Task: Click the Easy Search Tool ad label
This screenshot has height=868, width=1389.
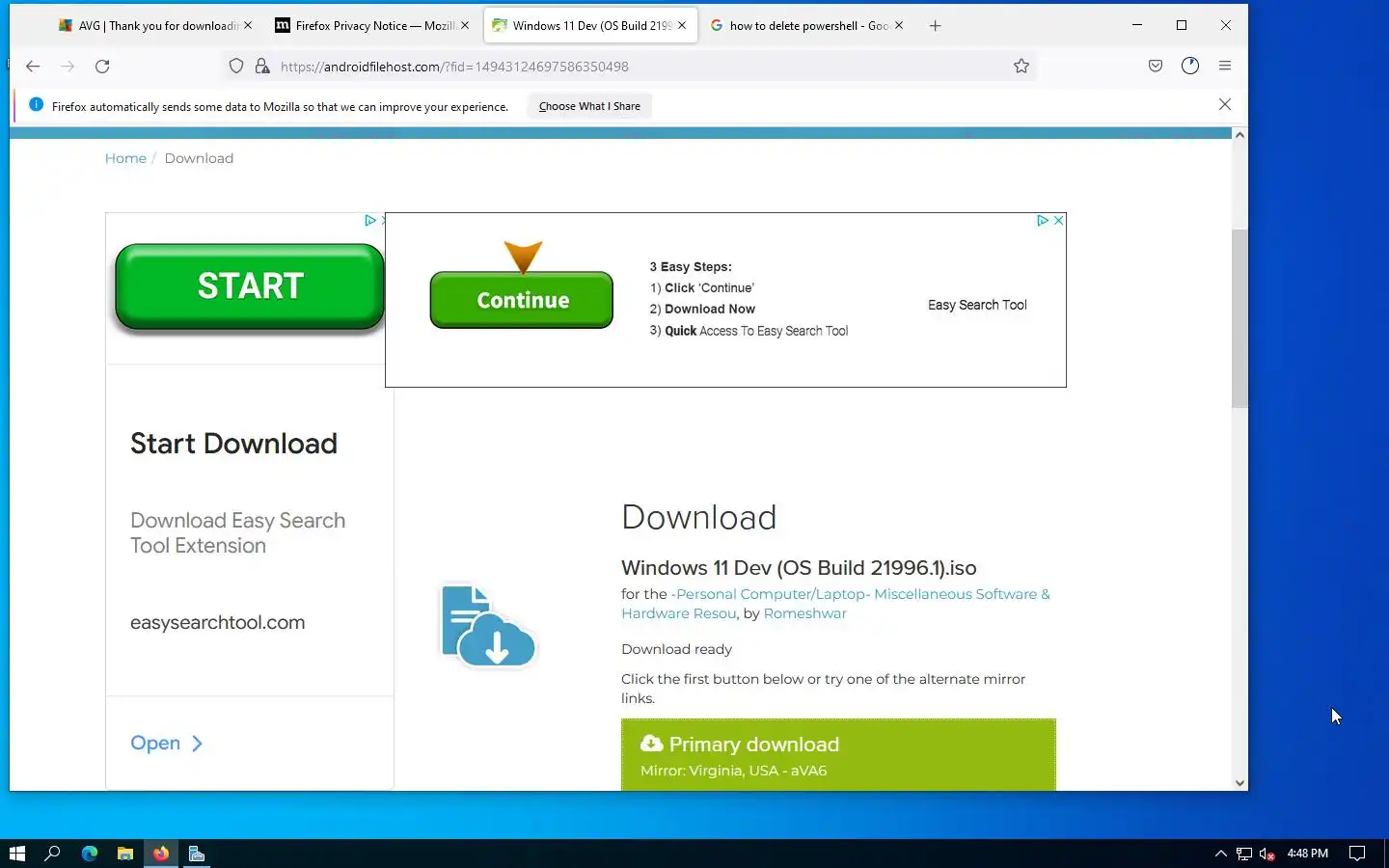Action: tap(977, 305)
